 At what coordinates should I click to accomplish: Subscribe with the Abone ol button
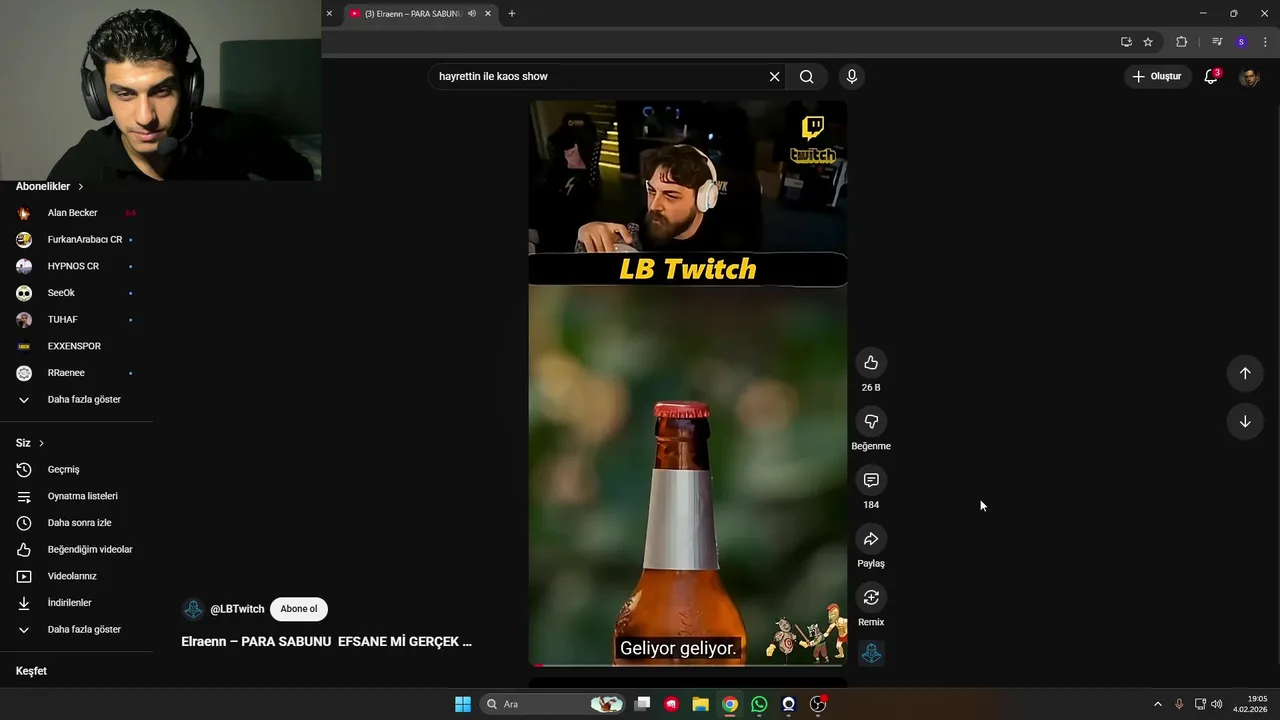click(298, 609)
